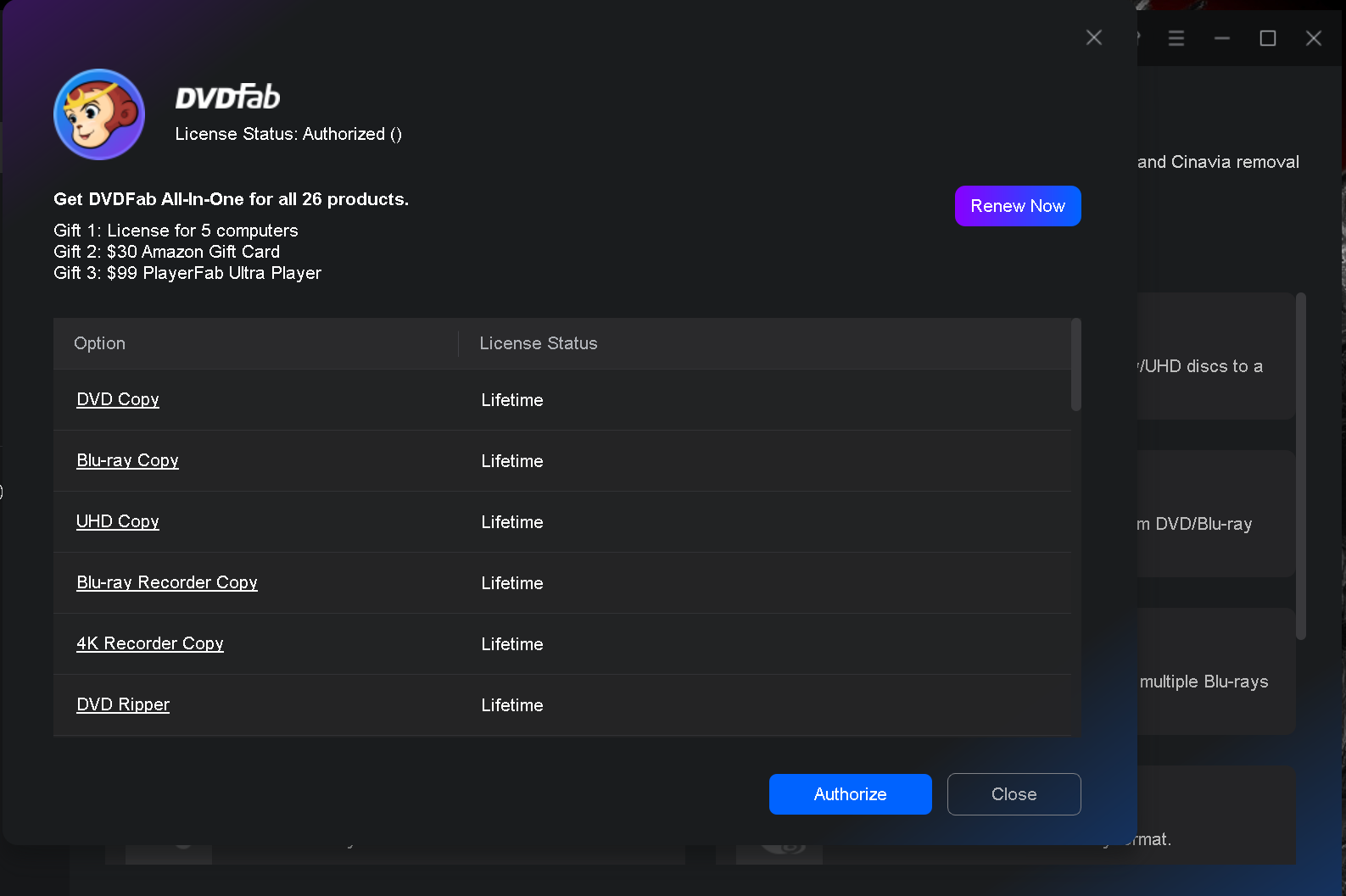The height and width of the screenshot is (896, 1346).
Task: Open the UHD Copy link
Action: (x=118, y=521)
